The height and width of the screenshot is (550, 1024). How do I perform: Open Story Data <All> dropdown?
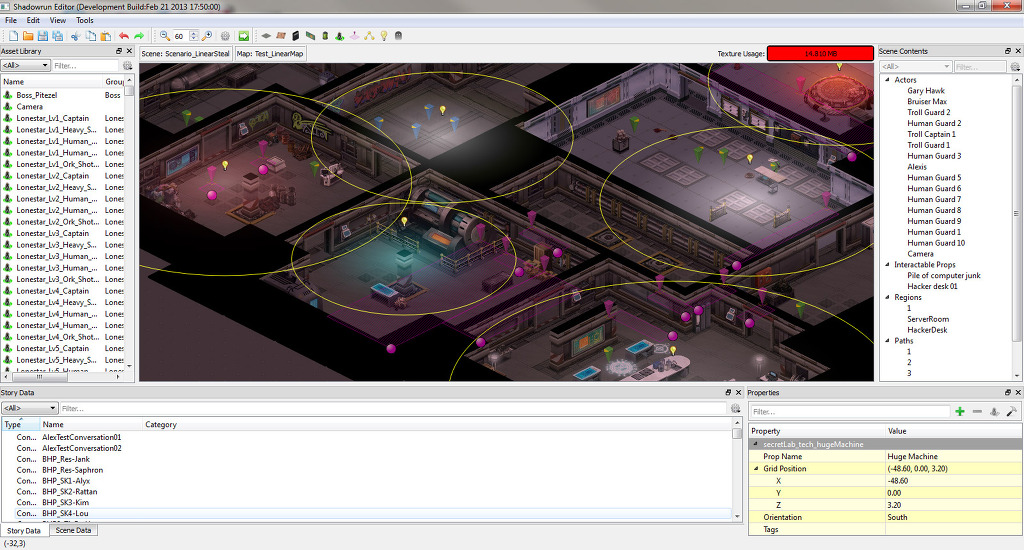(29, 408)
